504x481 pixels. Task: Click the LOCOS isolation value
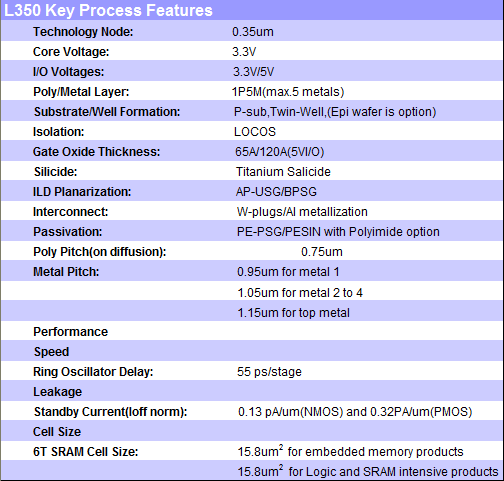pos(255,132)
